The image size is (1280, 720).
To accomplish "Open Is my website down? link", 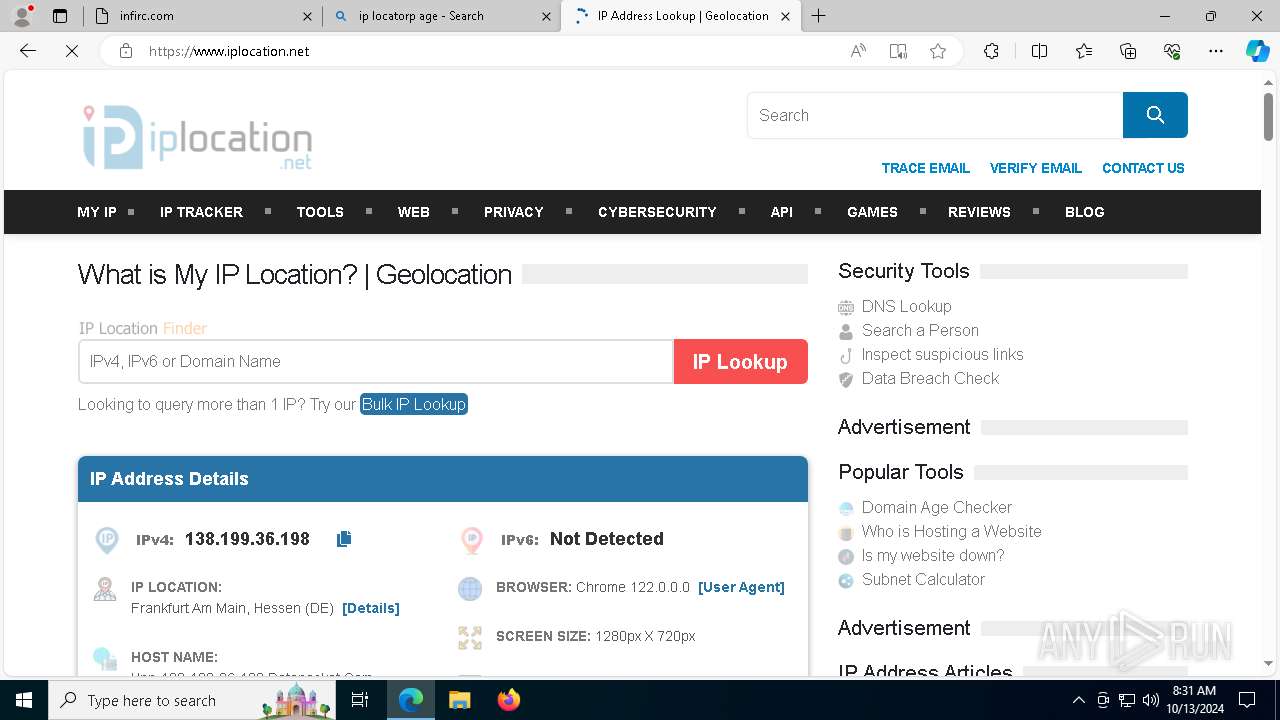I will 933,555.
